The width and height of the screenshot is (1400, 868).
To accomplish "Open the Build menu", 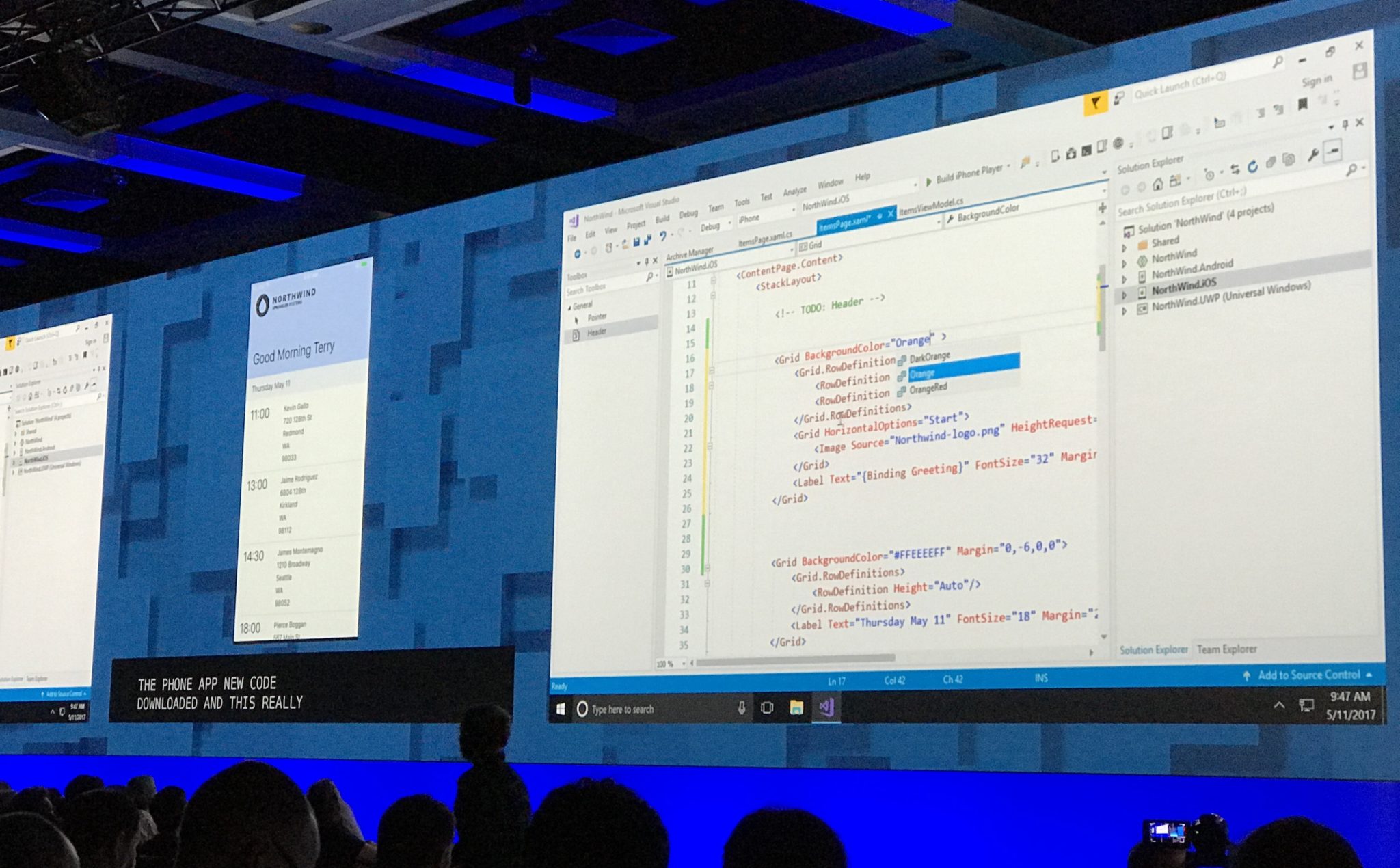I will pos(662,219).
